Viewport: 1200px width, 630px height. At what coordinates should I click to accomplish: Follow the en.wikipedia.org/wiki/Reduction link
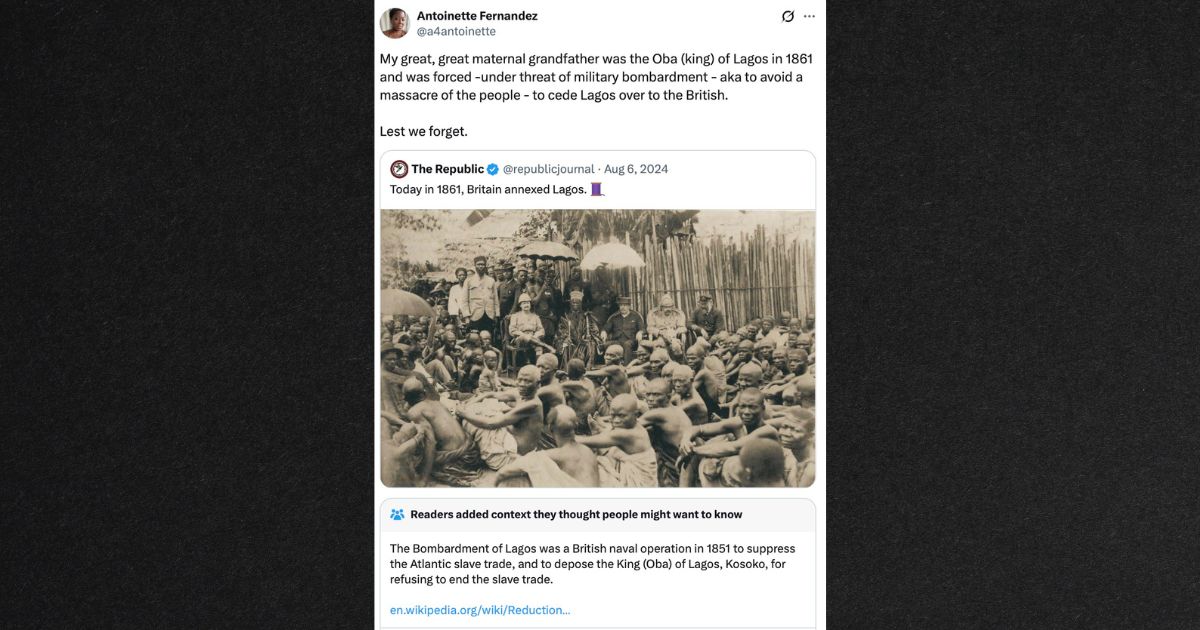[x=480, y=610]
